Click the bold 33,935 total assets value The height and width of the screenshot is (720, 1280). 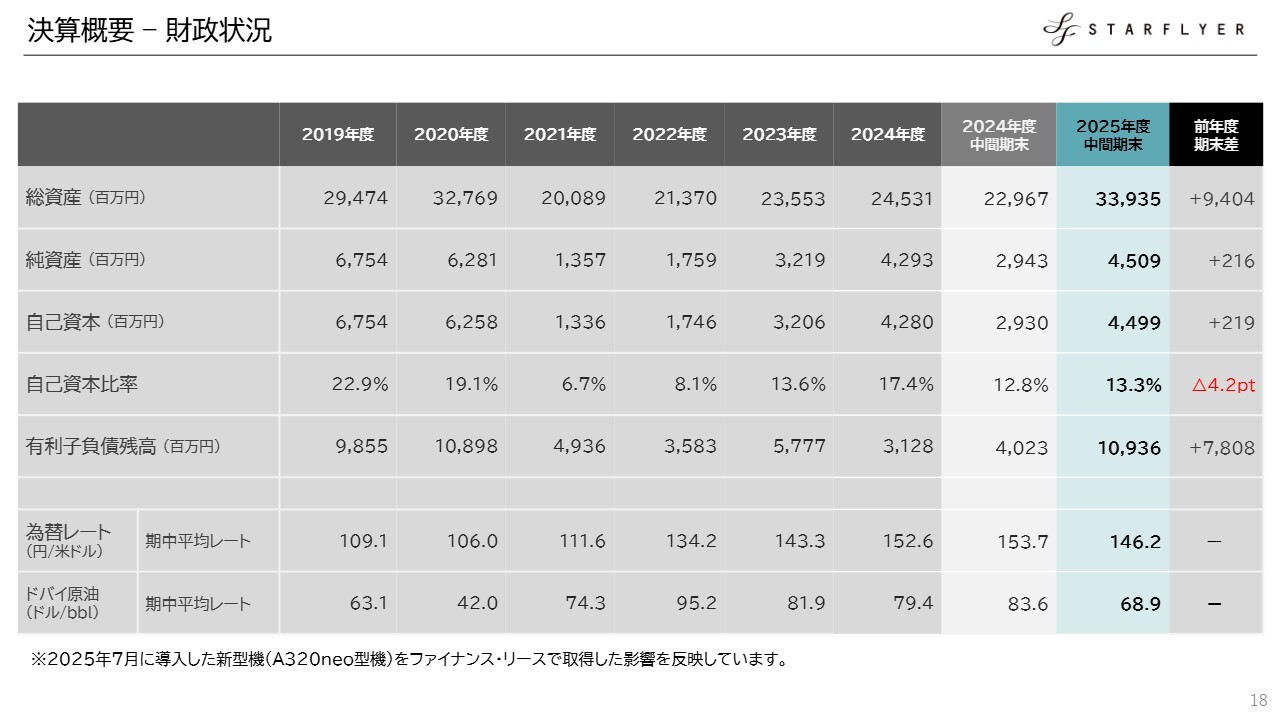click(x=1127, y=199)
